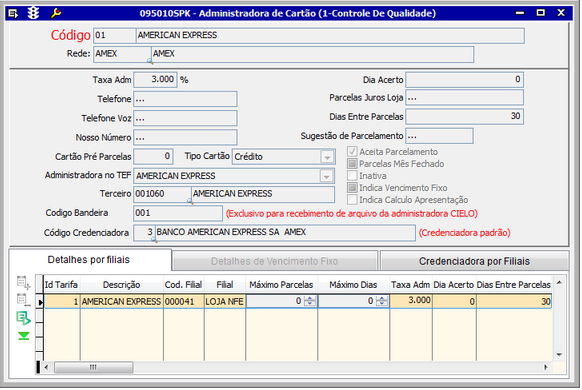582x390 pixels.
Task: Click the traffic light icon in title bar
Action: click(x=33, y=13)
